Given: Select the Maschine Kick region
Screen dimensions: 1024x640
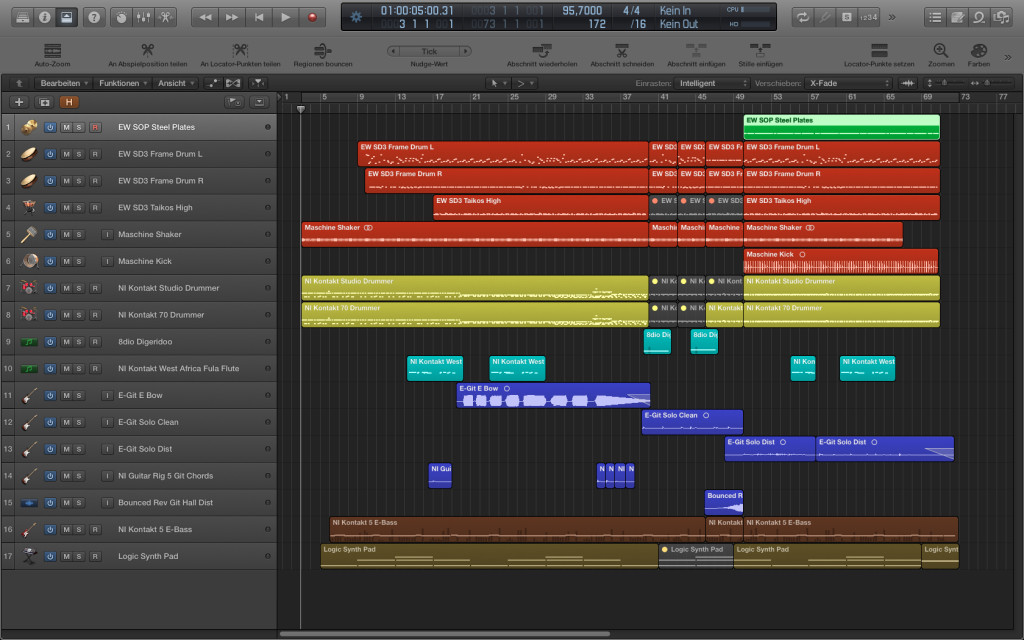Looking at the screenshot, I should pyautogui.click(x=840, y=261).
